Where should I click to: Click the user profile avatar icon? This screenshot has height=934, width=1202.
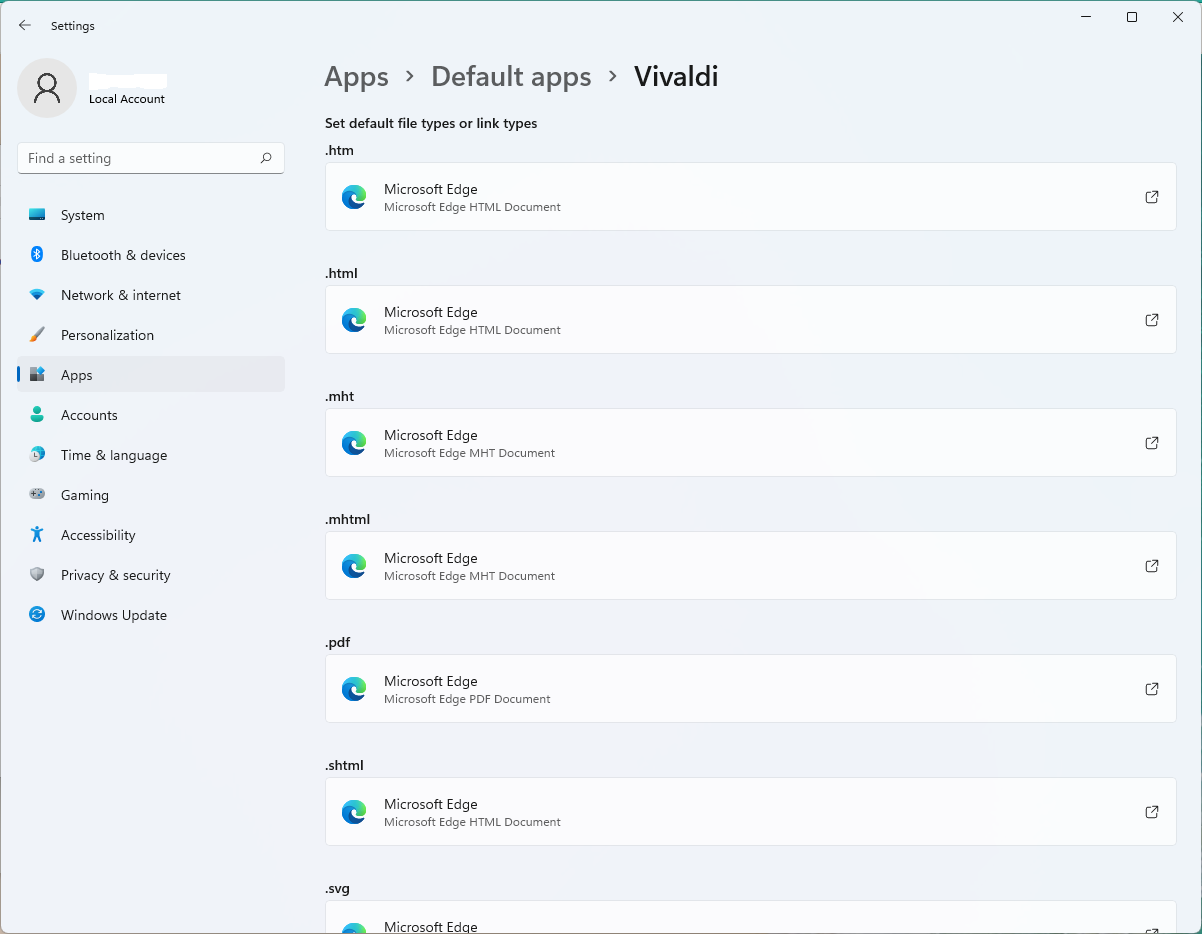(x=47, y=88)
